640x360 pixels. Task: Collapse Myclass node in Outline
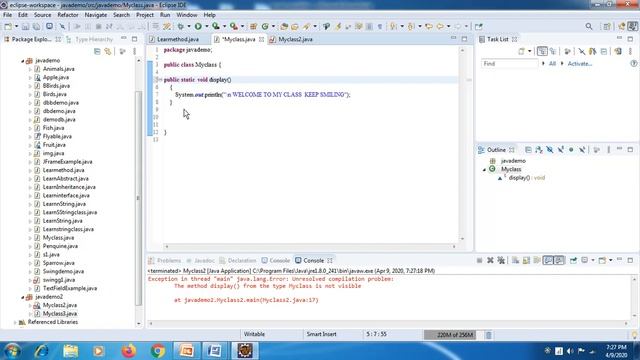click(x=484, y=169)
